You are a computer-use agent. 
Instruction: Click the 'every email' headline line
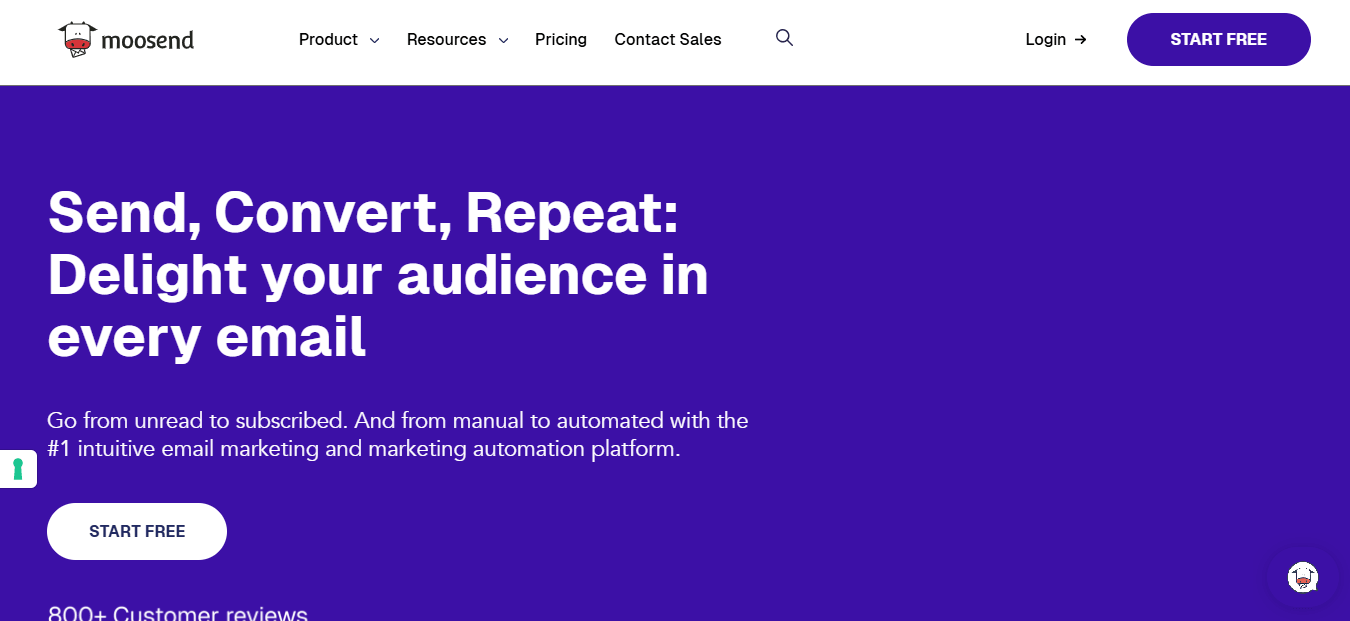(207, 337)
